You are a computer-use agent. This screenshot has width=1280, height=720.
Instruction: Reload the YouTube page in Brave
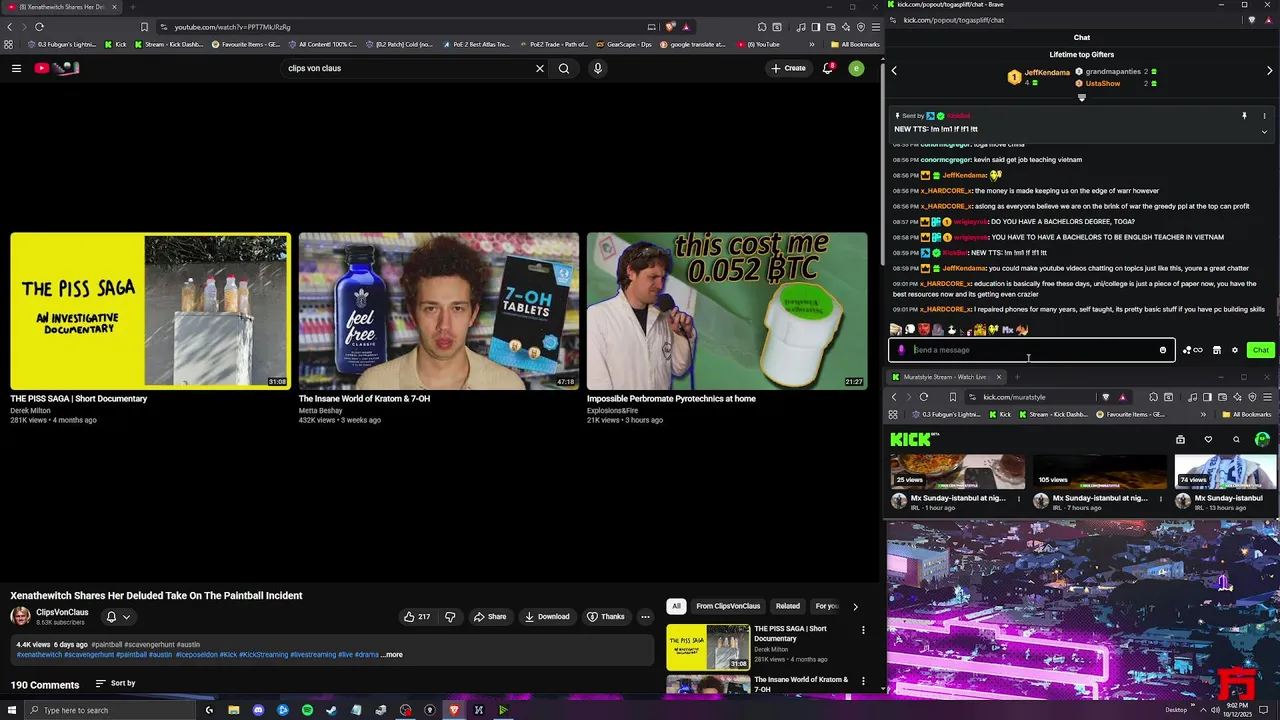click(x=39, y=27)
